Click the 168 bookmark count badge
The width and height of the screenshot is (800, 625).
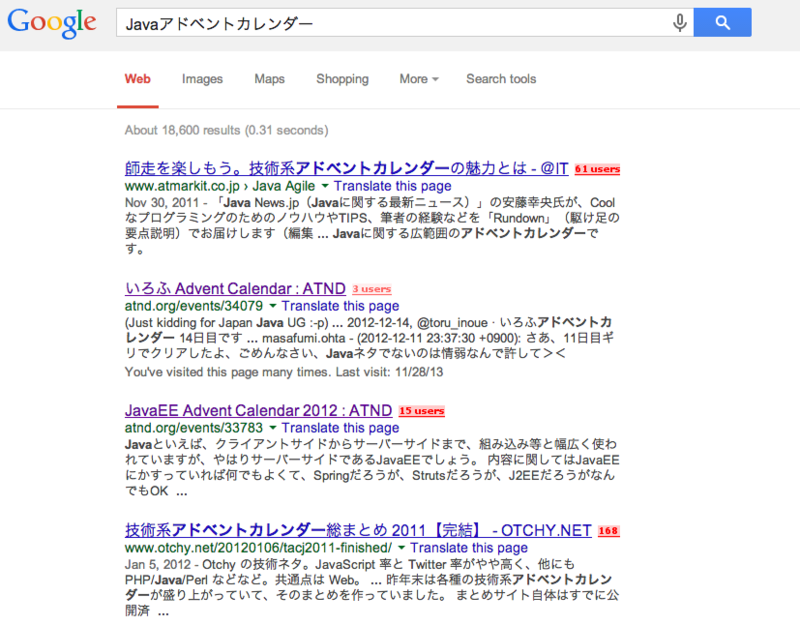pos(608,531)
